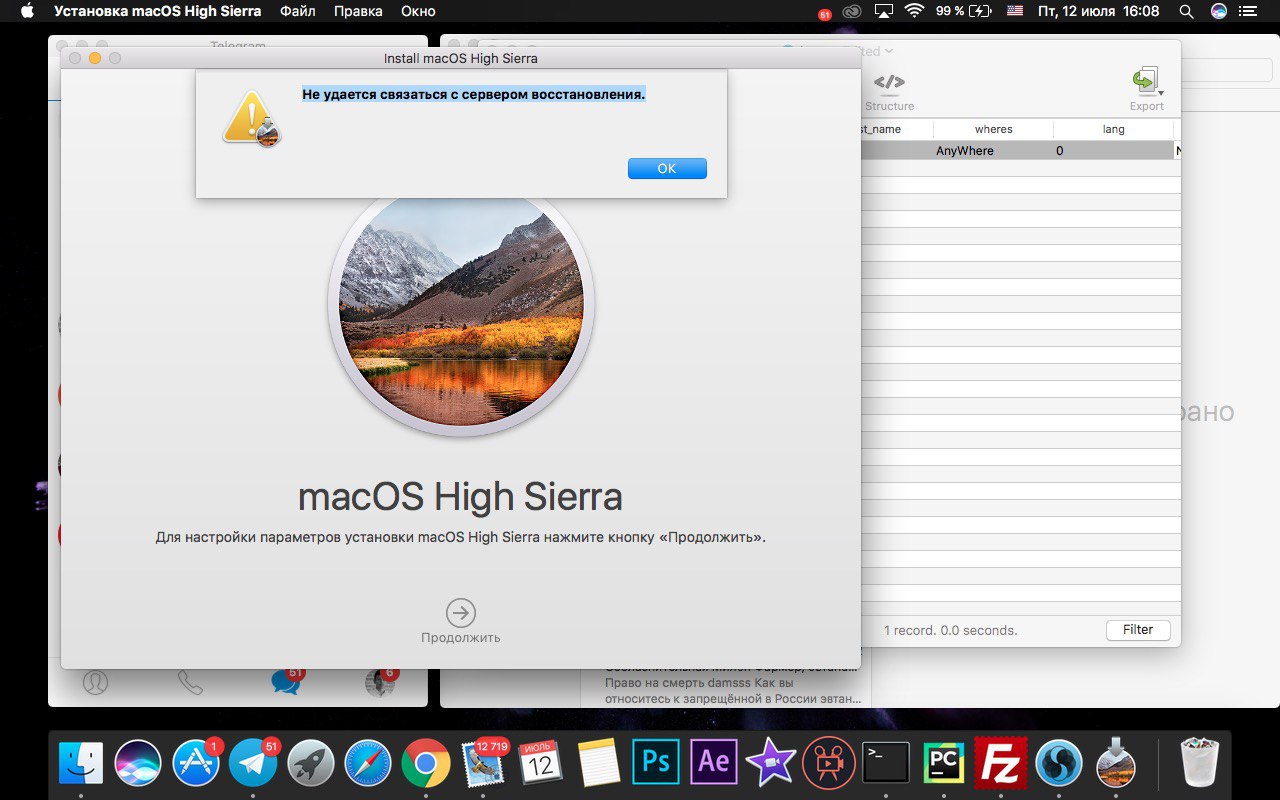Click the 99 % battery indicator
Screen dimensions: 1280x800
(x=964, y=12)
